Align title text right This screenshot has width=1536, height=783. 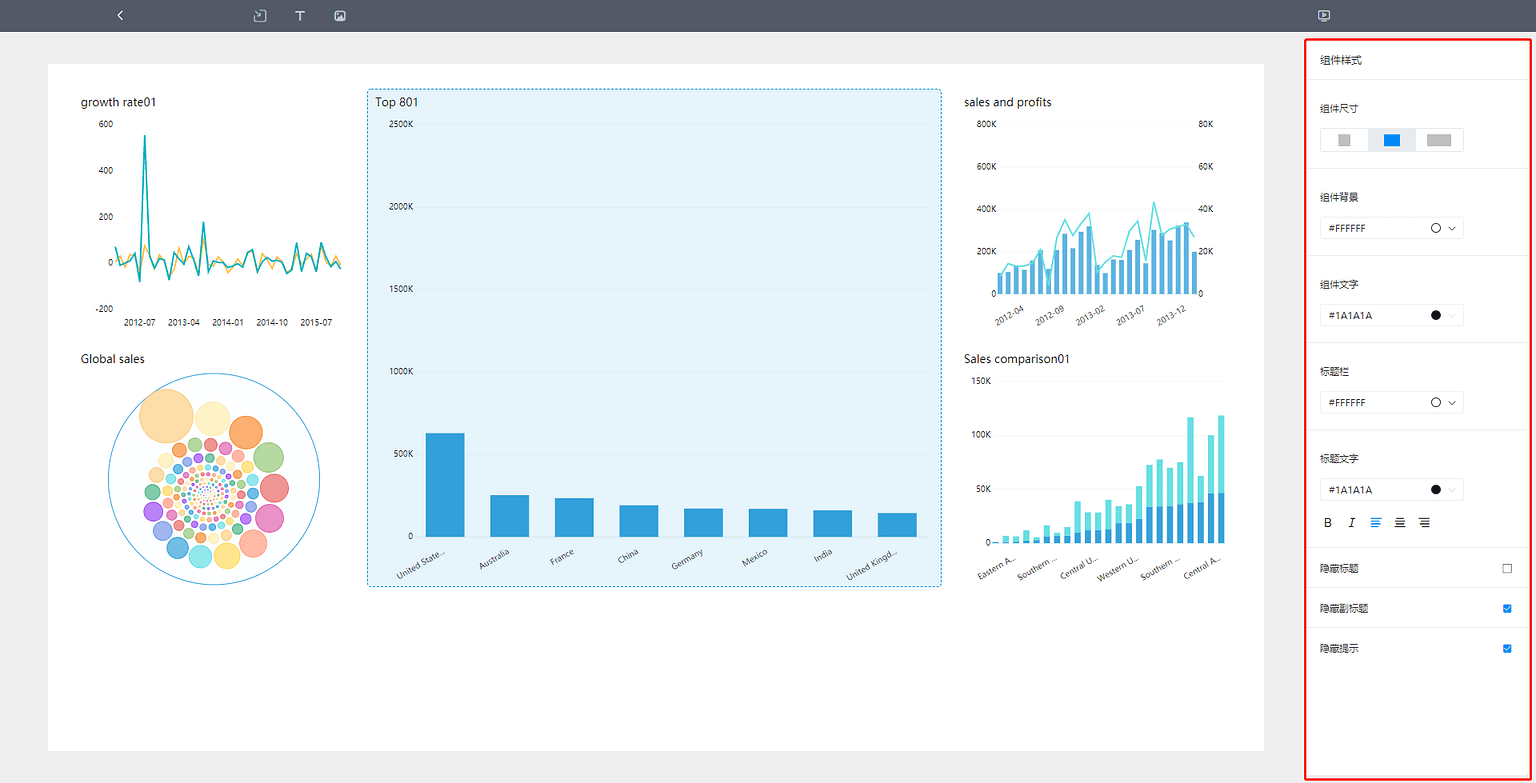[1424, 522]
